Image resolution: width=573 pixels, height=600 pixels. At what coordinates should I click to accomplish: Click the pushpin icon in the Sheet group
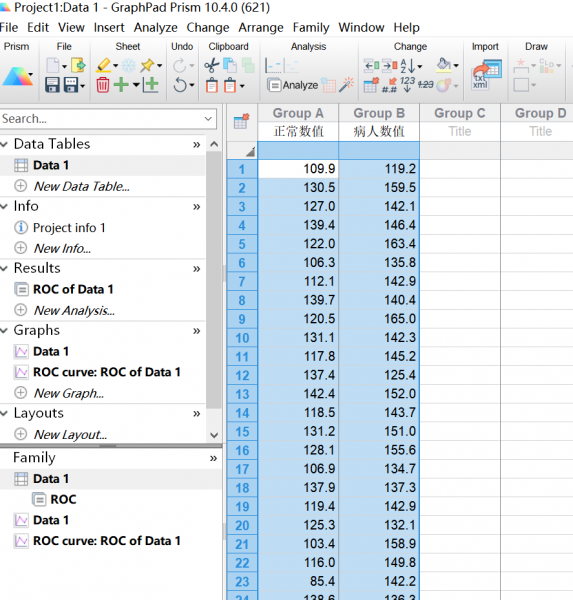(x=147, y=65)
